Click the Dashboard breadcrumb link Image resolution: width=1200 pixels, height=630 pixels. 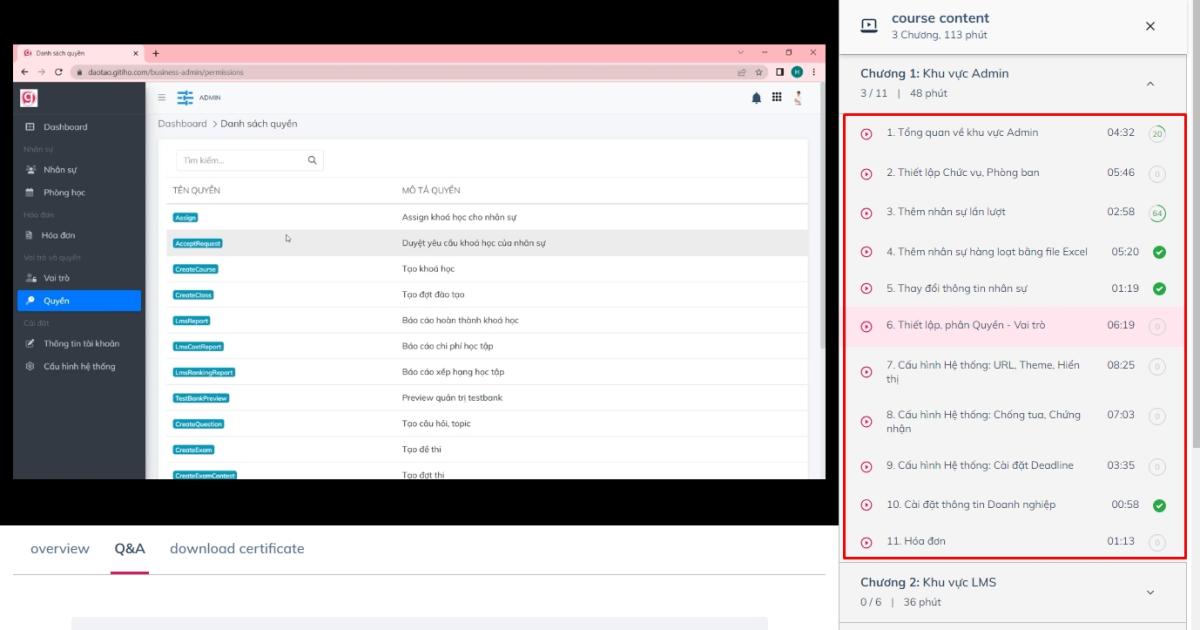coord(182,124)
